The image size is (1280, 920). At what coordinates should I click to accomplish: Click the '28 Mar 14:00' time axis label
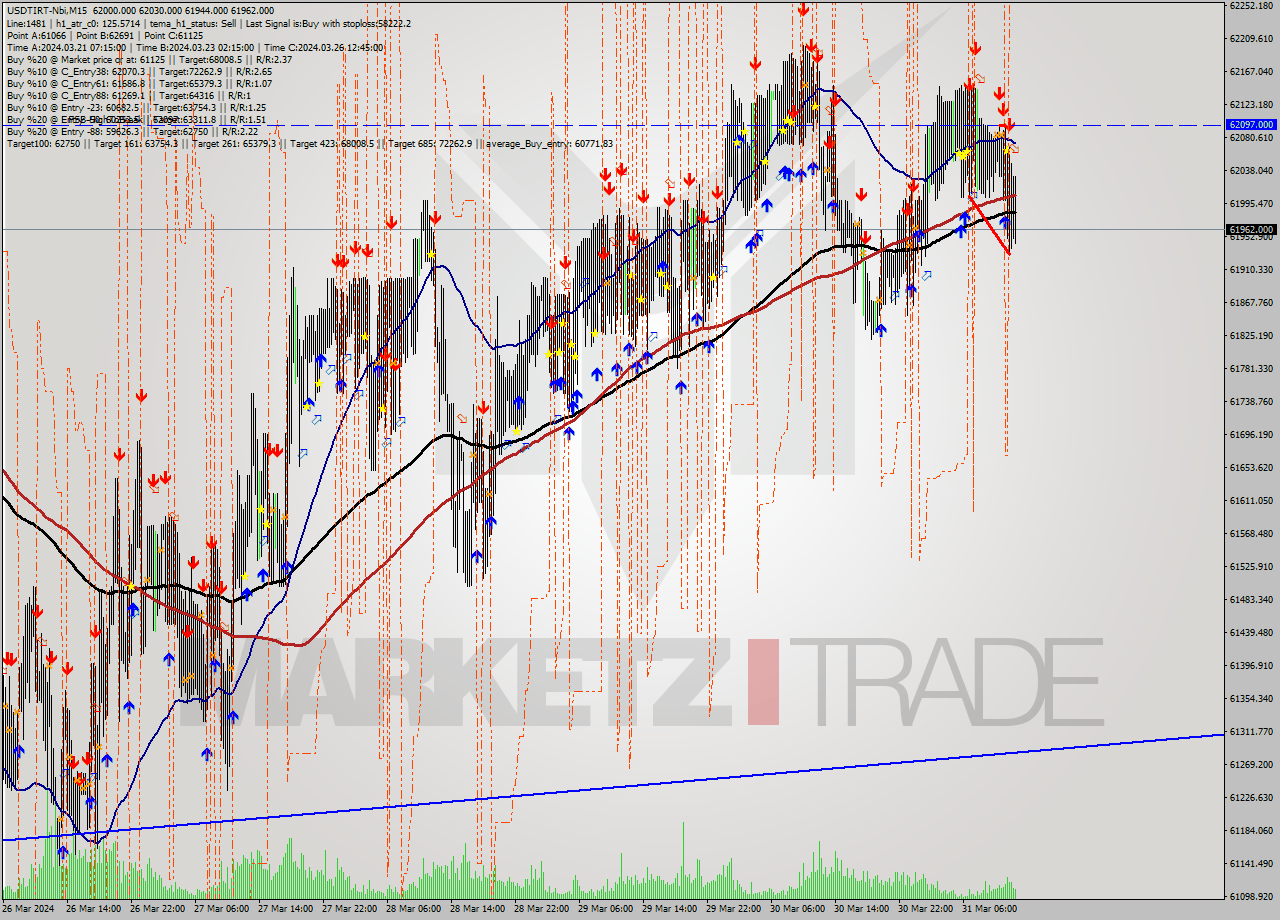[x=478, y=910]
